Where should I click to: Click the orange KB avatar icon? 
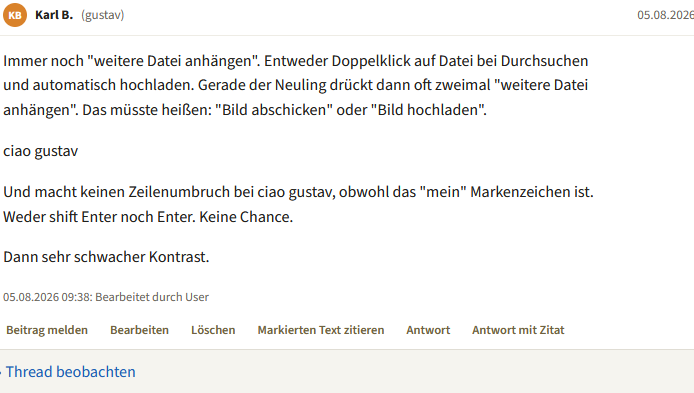15,15
